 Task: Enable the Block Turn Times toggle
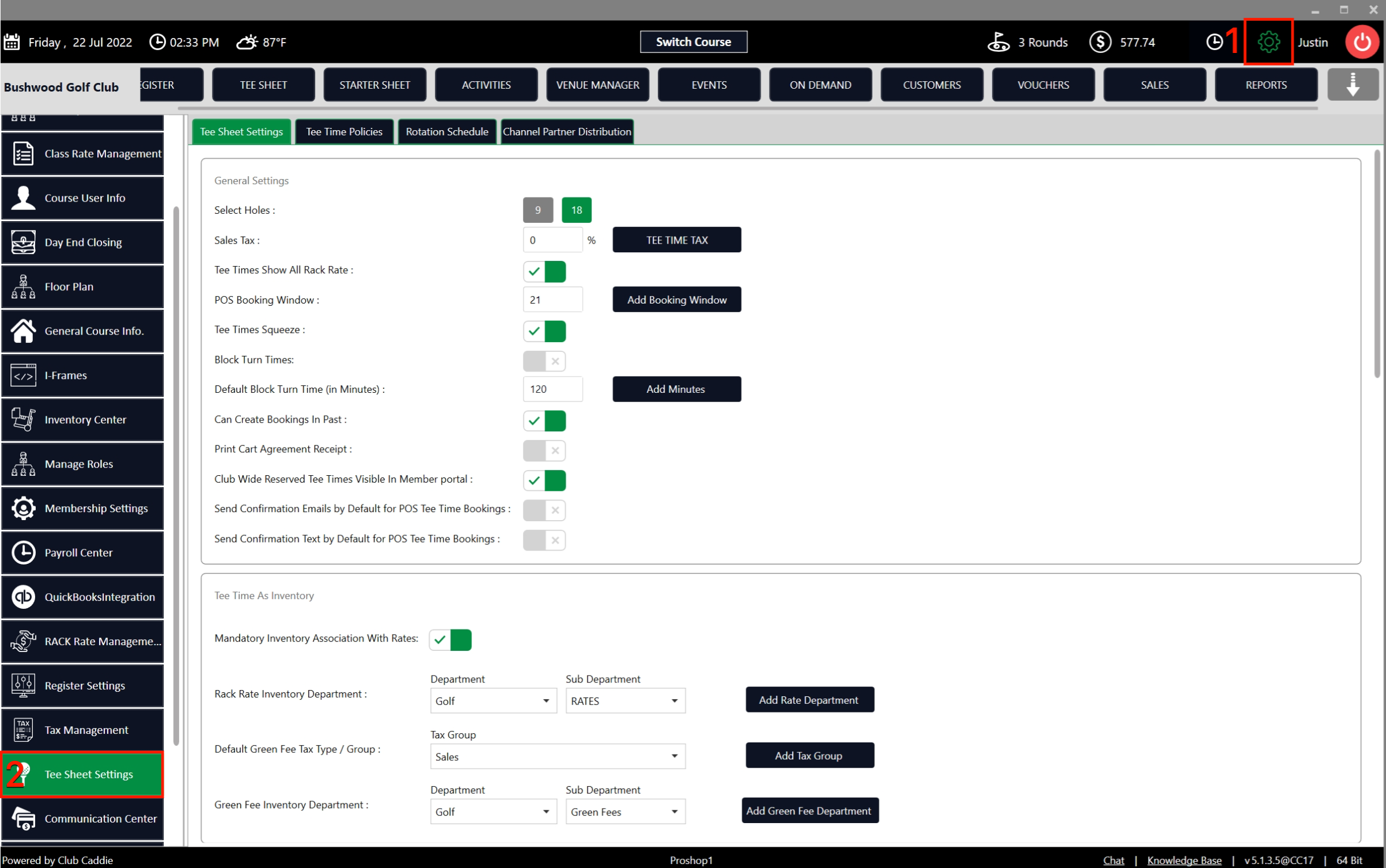coord(544,361)
